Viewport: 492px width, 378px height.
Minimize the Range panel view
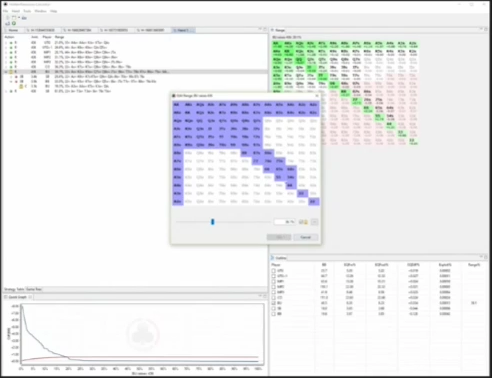[x=481, y=29]
